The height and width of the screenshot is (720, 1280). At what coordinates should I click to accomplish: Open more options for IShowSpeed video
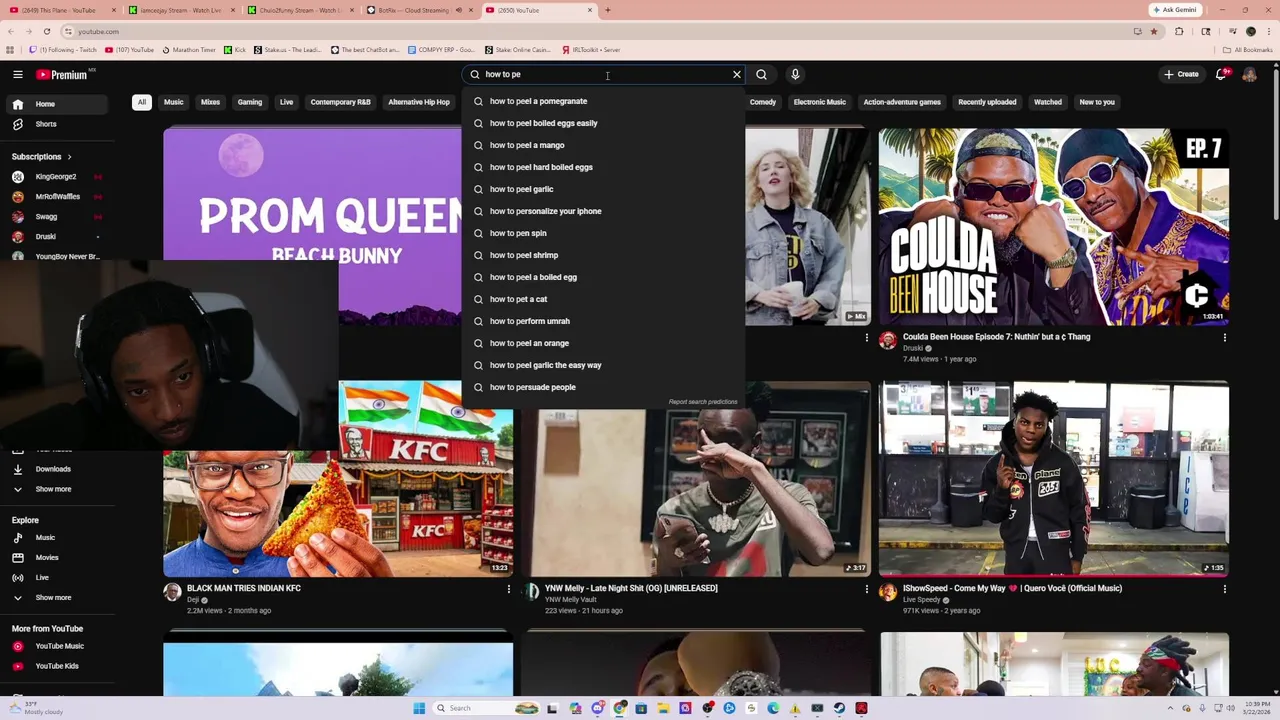tap(1224, 589)
